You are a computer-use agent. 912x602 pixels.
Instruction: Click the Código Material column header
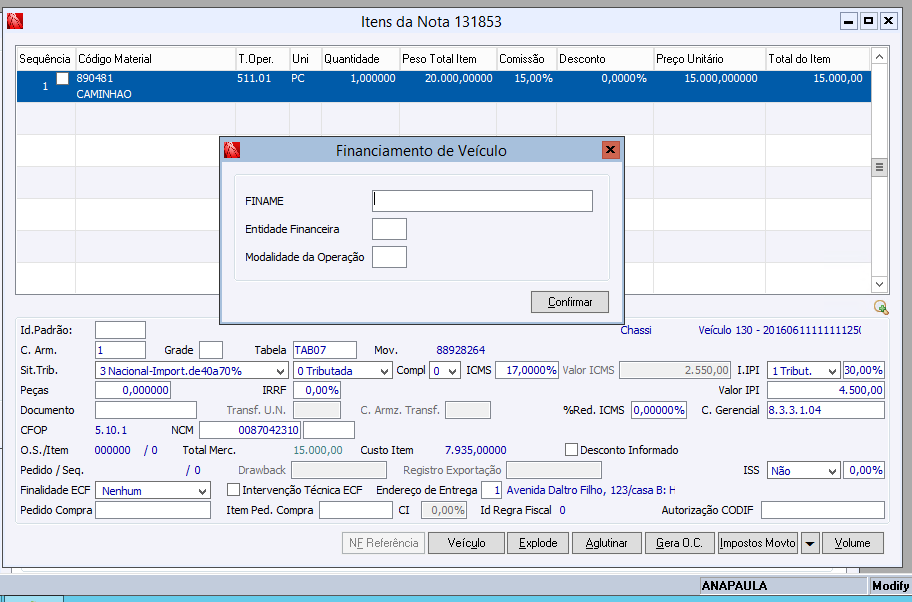[x=155, y=59]
